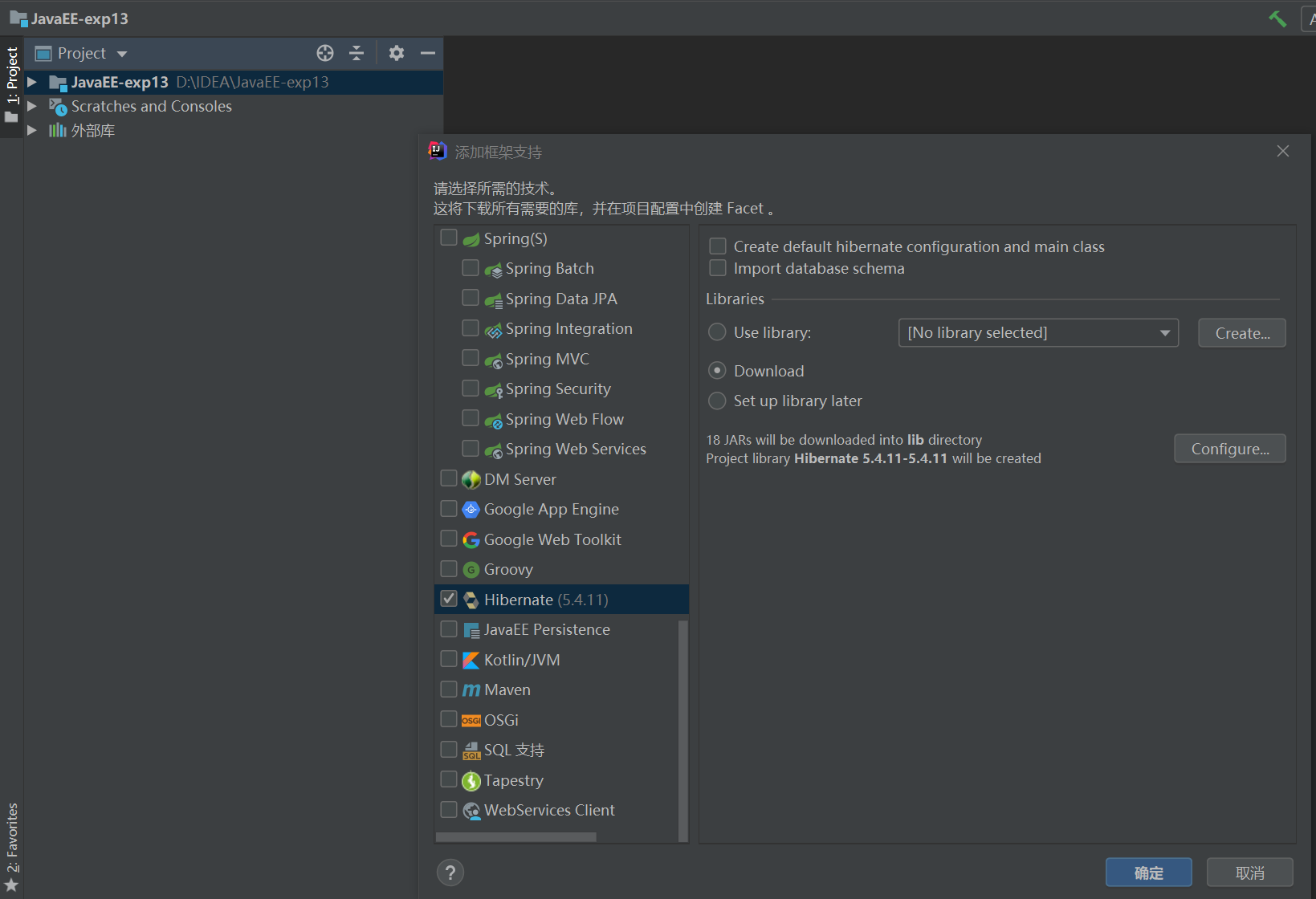Check Import database schema option

click(718, 267)
